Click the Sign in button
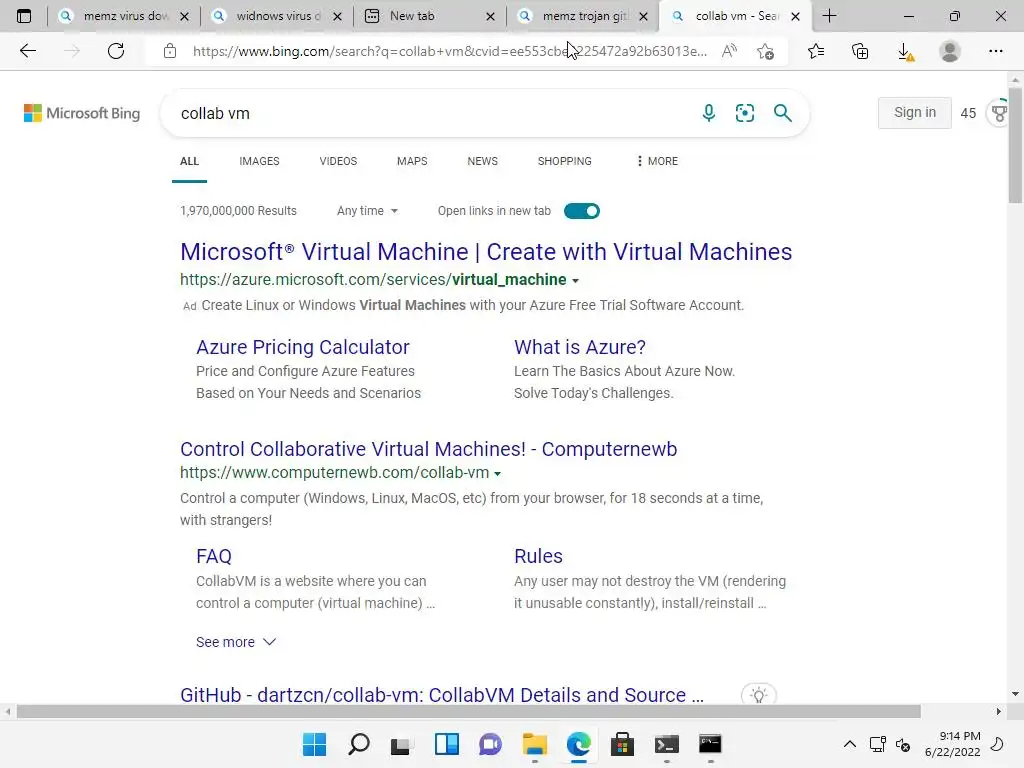 coord(914,112)
